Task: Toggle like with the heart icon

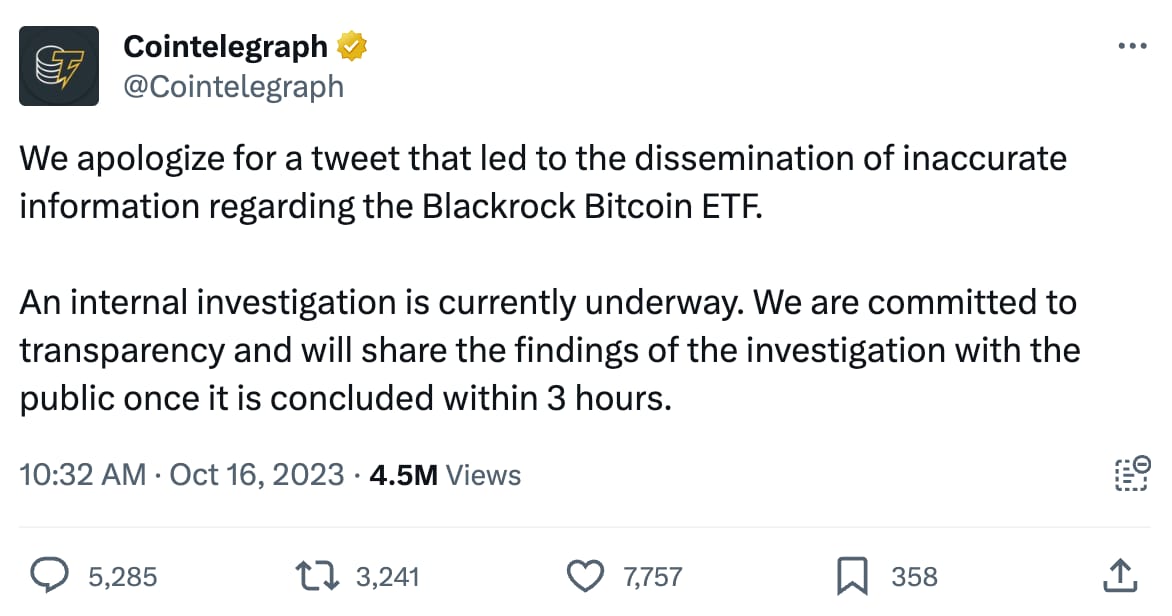Action: 585,576
